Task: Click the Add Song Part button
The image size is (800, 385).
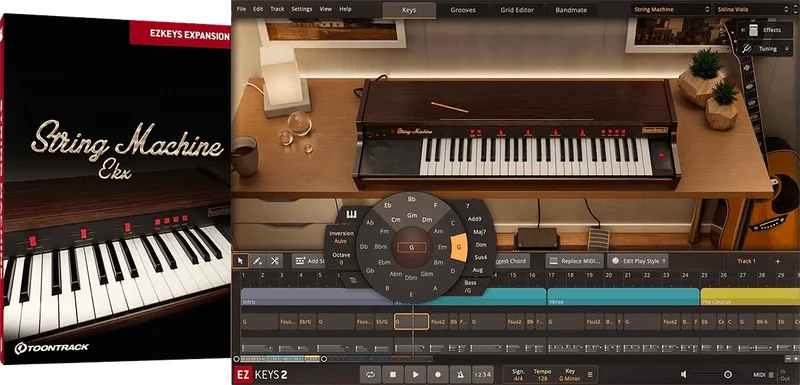Action: coord(309,261)
